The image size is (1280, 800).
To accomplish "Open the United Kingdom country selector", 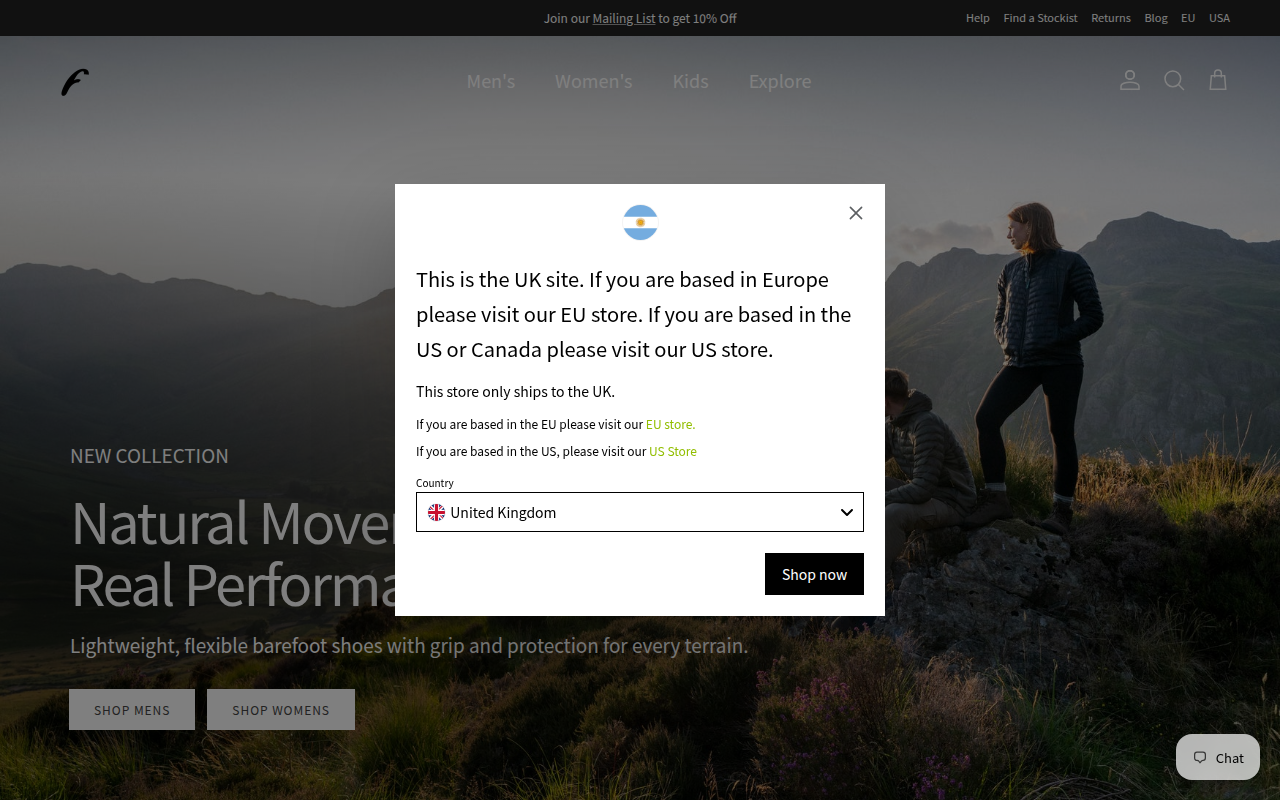I will click(640, 512).
